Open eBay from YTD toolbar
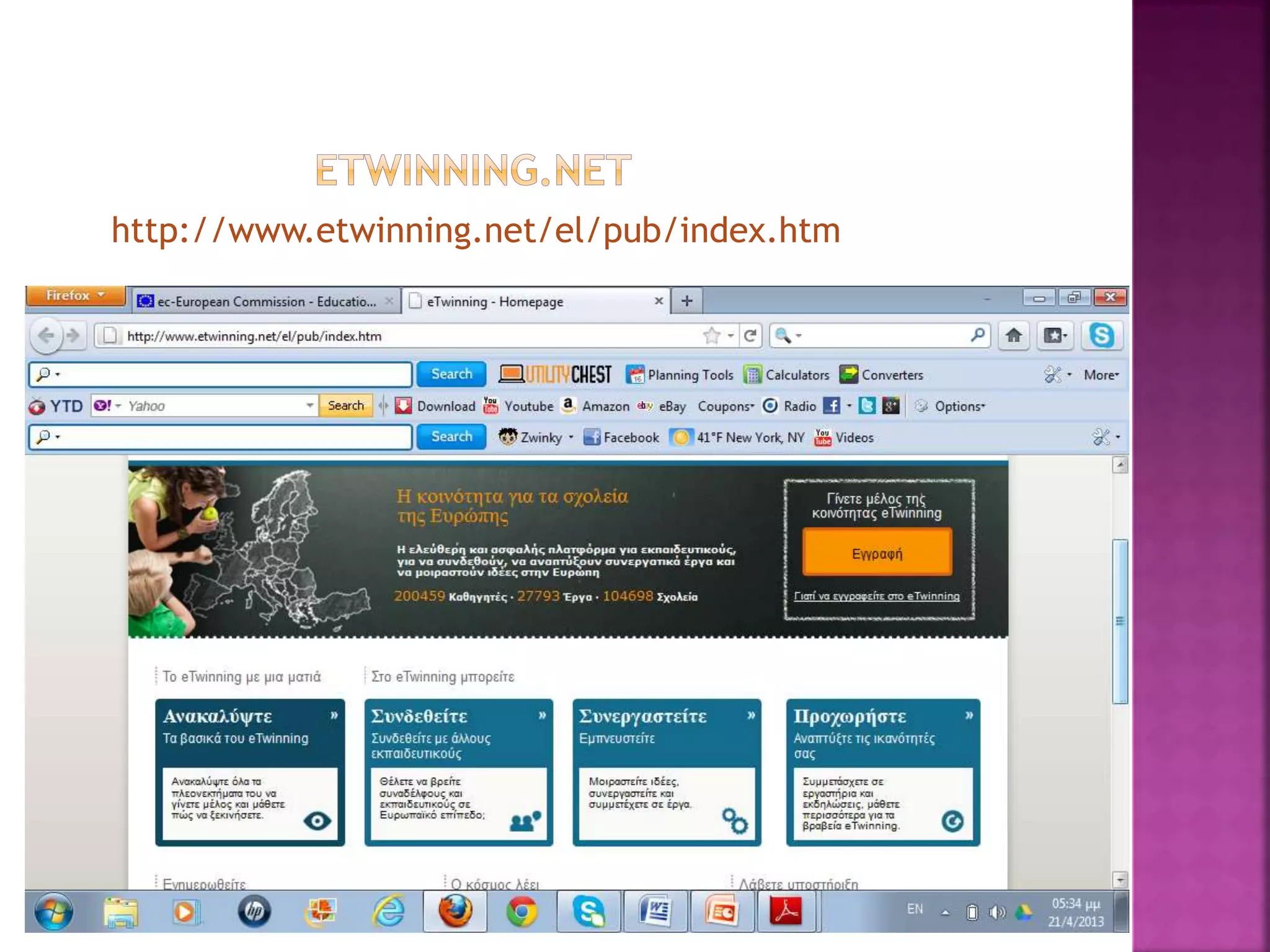The height and width of the screenshot is (952, 1270). coord(662,406)
